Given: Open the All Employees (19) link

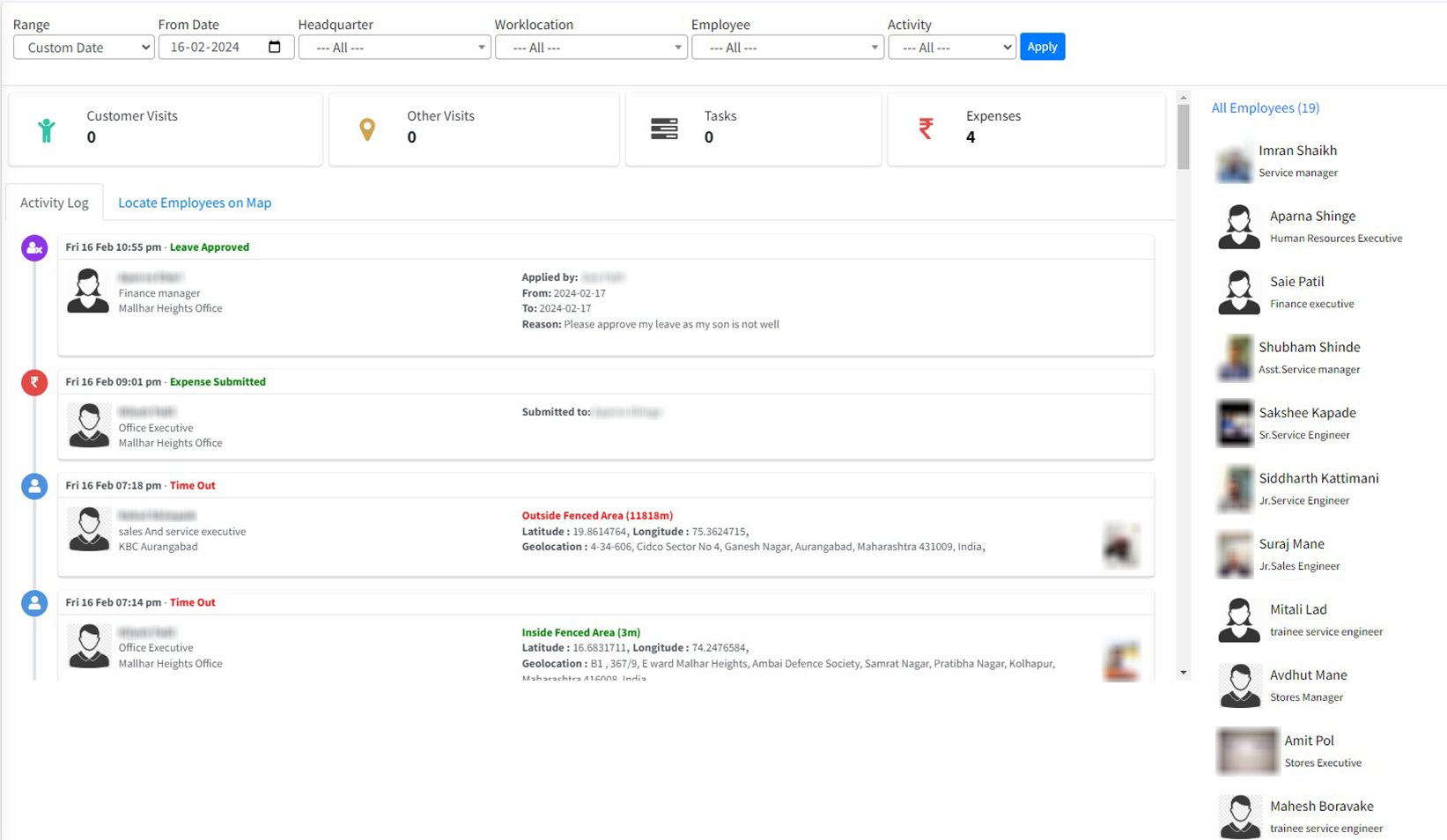Looking at the screenshot, I should (1265, 107).
